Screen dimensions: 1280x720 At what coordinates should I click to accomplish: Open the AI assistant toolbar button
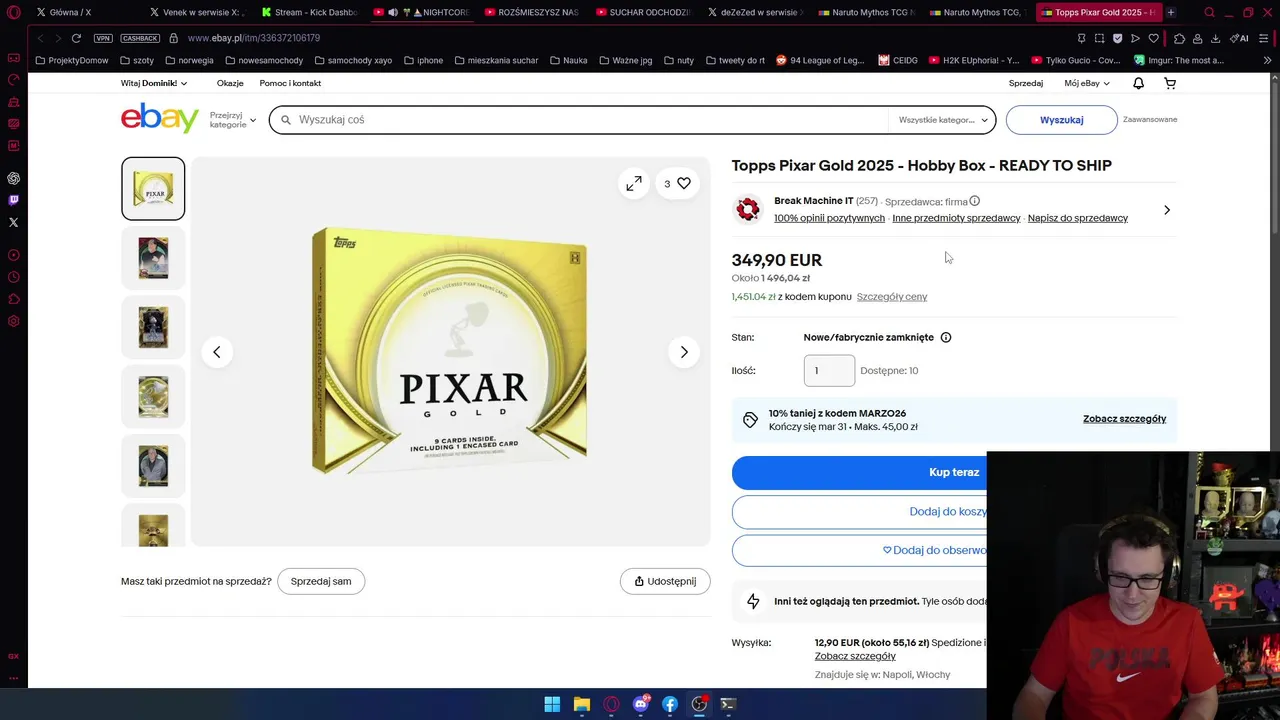point(1239,38)
